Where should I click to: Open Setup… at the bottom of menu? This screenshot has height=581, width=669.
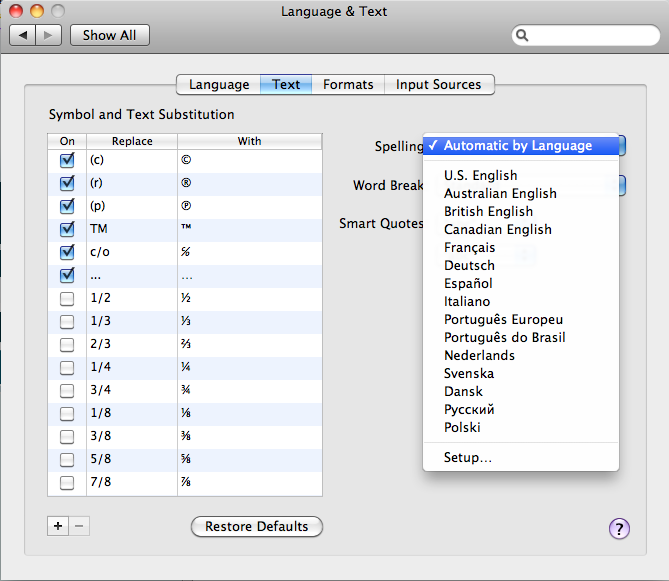click(467, 458)
